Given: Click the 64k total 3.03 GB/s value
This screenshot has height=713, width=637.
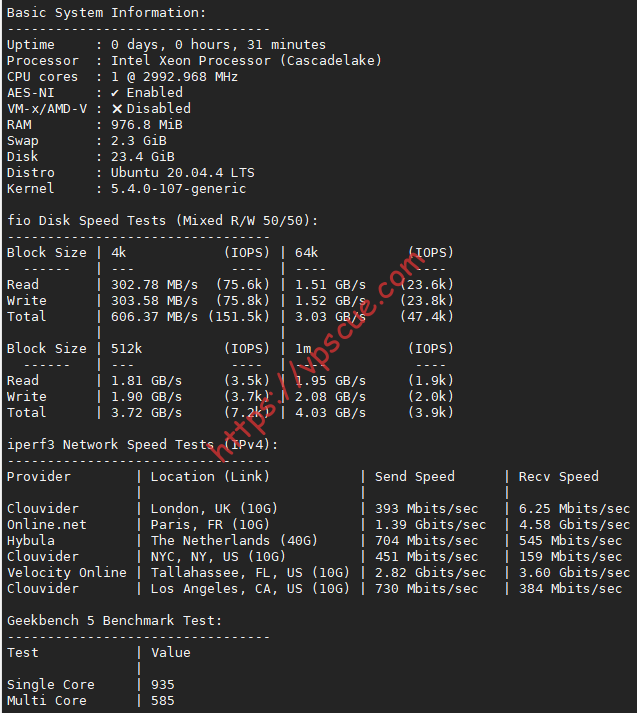Looking at the screenshot, I should [x=331, y=316].
